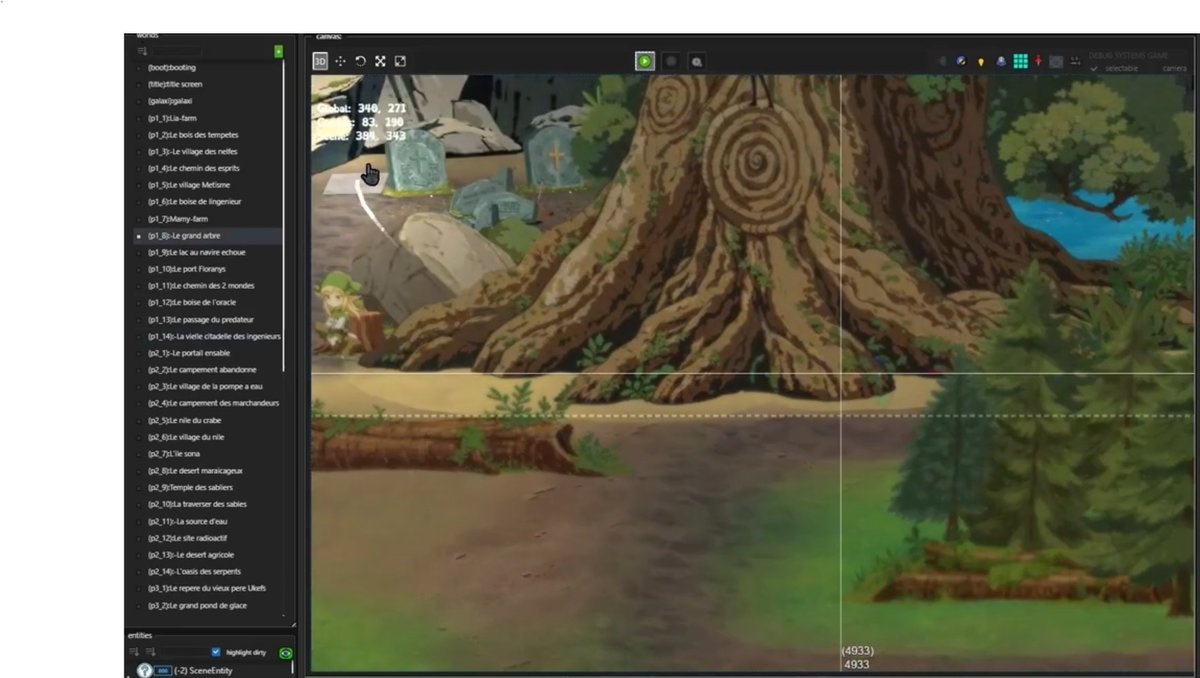Start the scene with the green play button
Screen dimensions: 1200x678
(645, 61)
